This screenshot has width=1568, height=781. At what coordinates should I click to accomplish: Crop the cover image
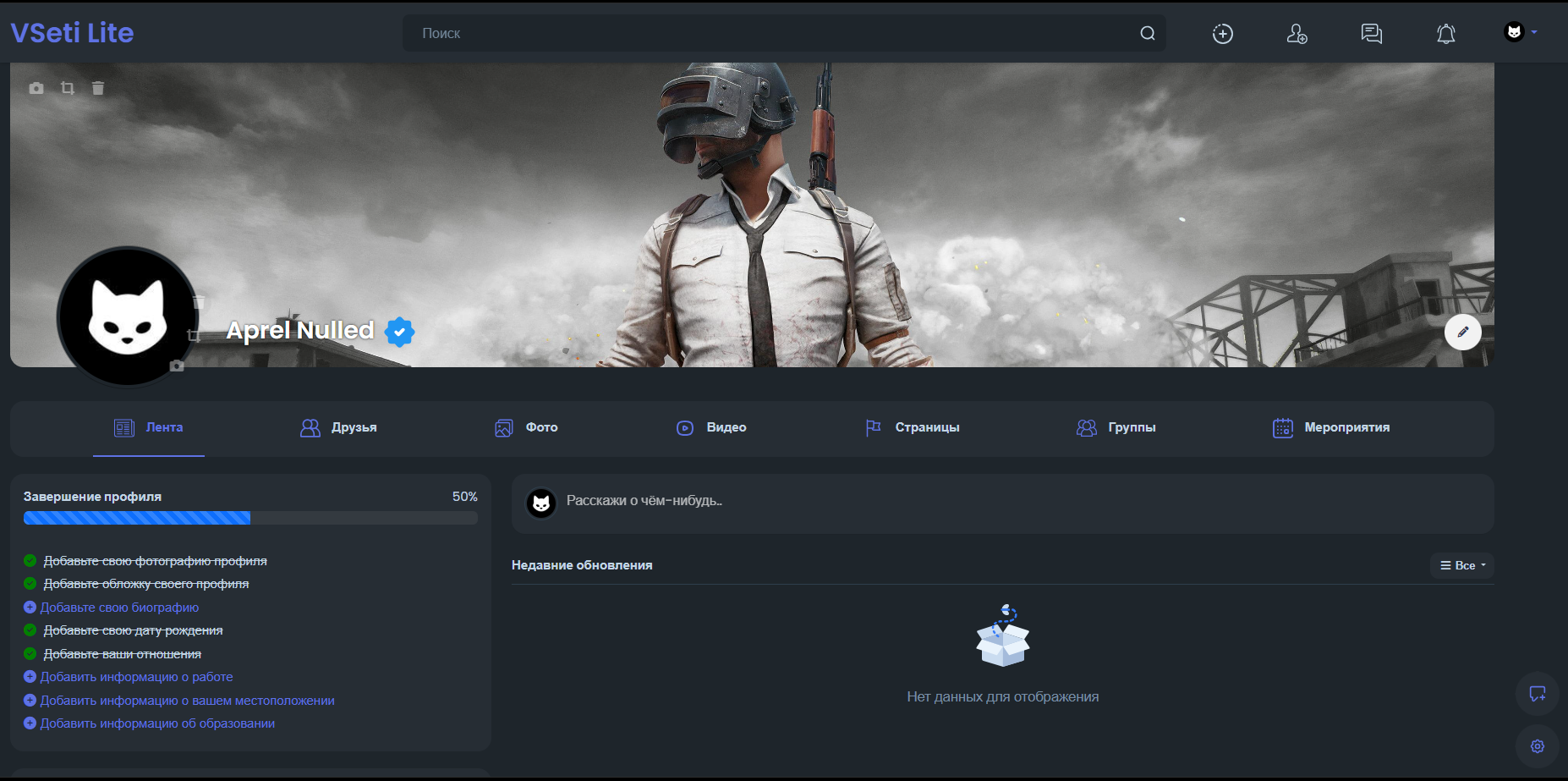tap(68, 88)
